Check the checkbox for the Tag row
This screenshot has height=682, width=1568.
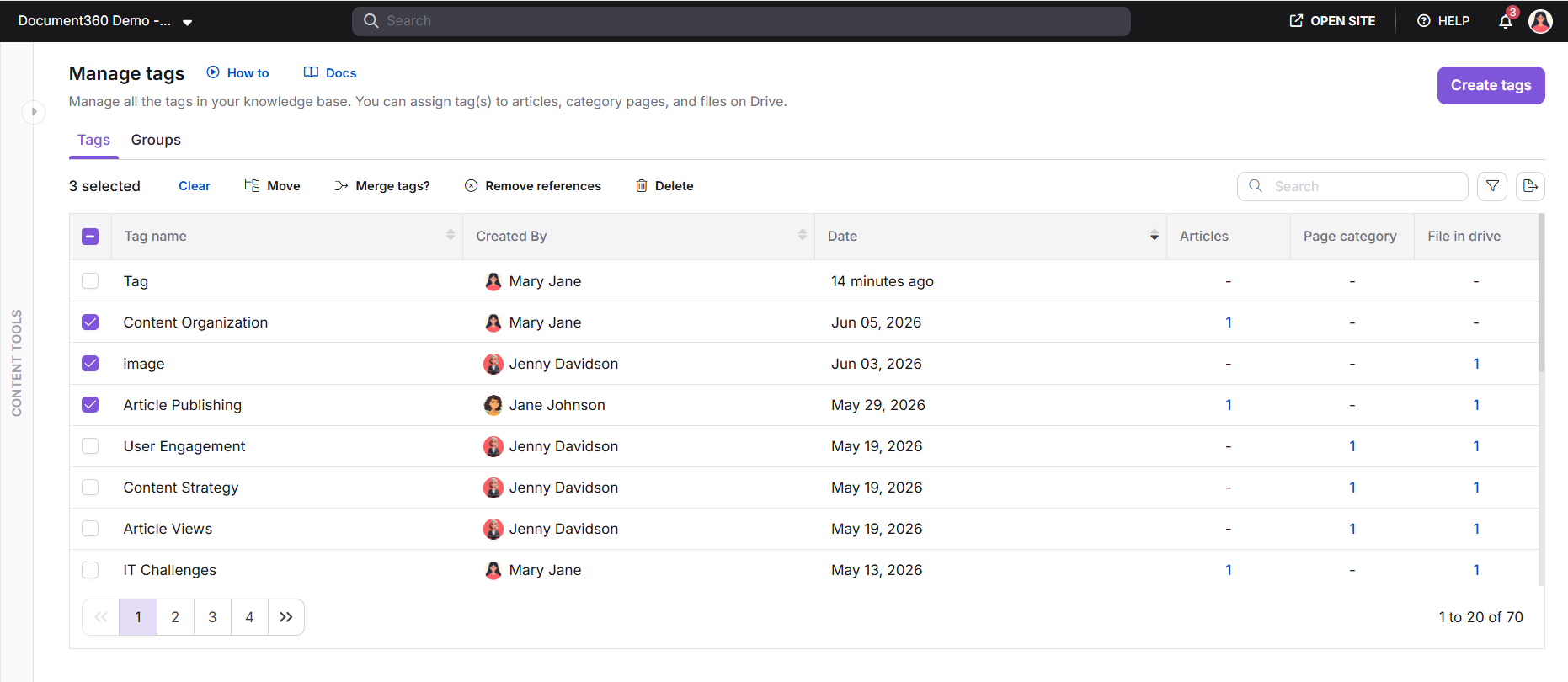tap(90, 281)
